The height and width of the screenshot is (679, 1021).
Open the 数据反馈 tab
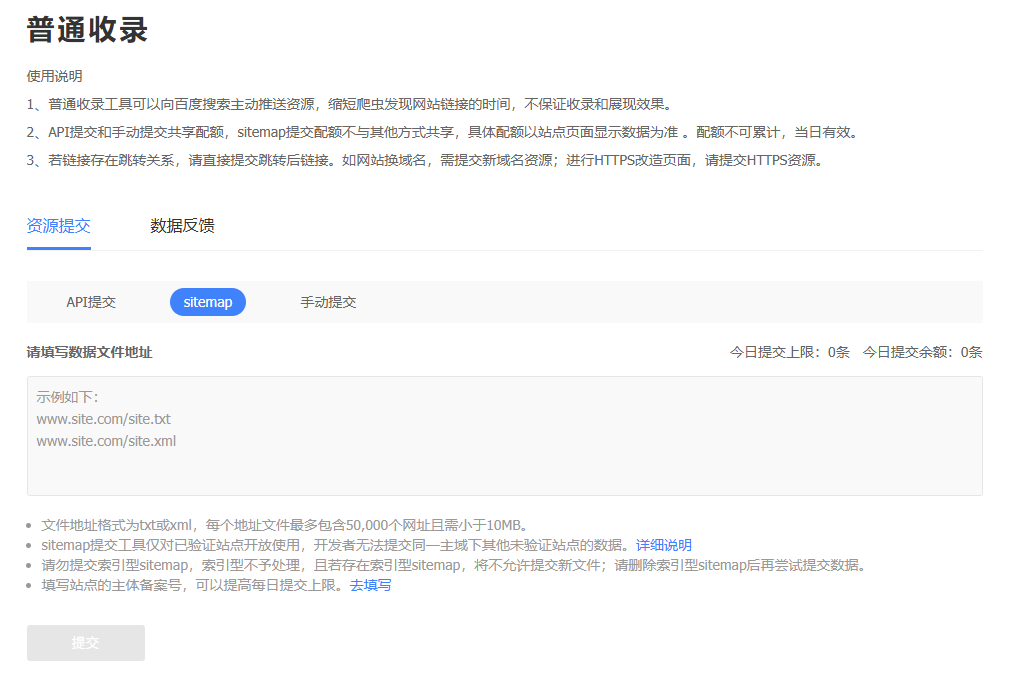182,226
